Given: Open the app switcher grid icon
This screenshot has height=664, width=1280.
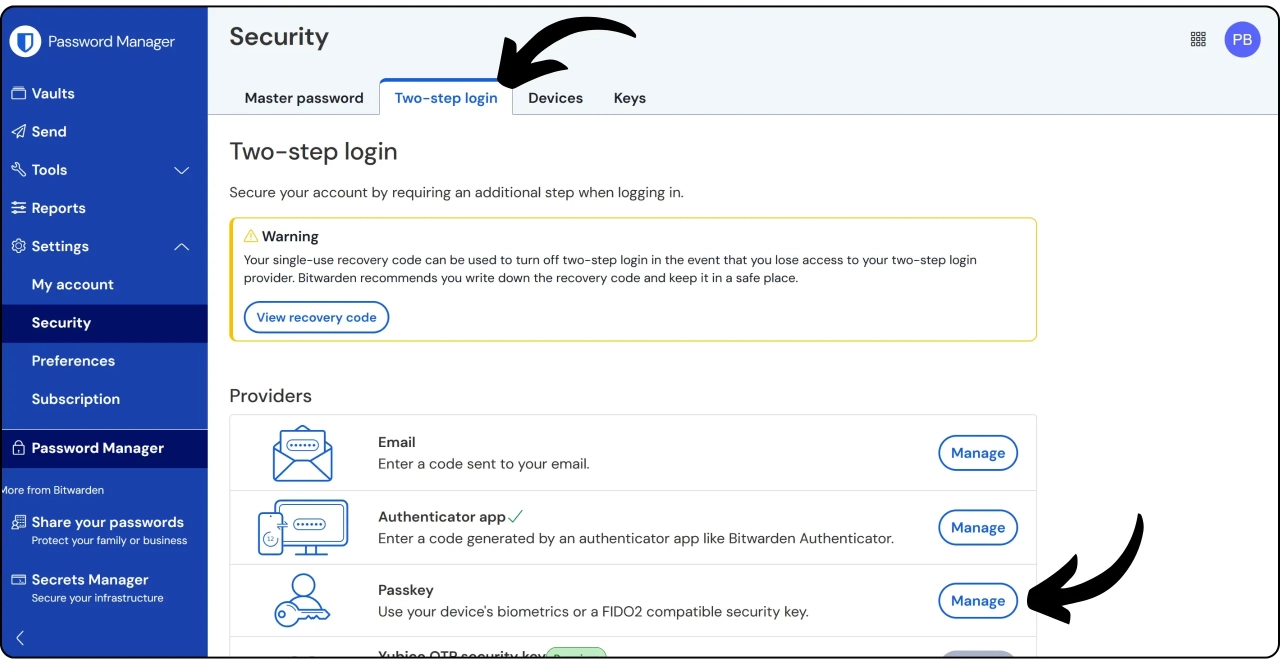Looking at the screenshot, I should (1198, 39).
